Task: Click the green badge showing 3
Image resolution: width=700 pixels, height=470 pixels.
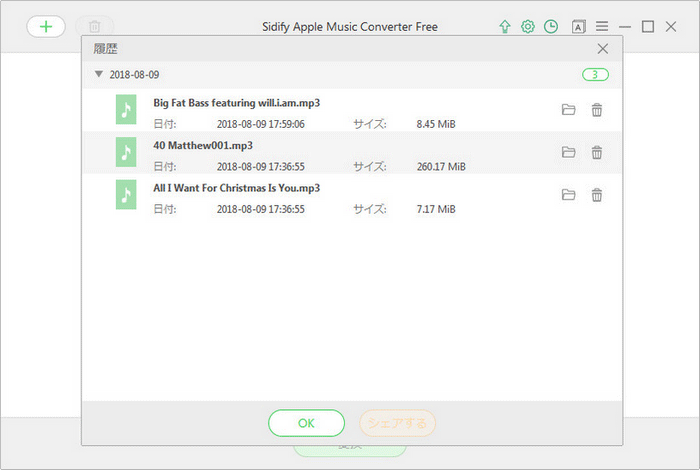Action: tap(595, 75)
